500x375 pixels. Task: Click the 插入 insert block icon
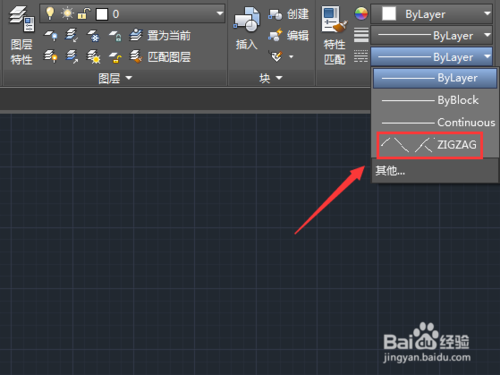point(247,20)
